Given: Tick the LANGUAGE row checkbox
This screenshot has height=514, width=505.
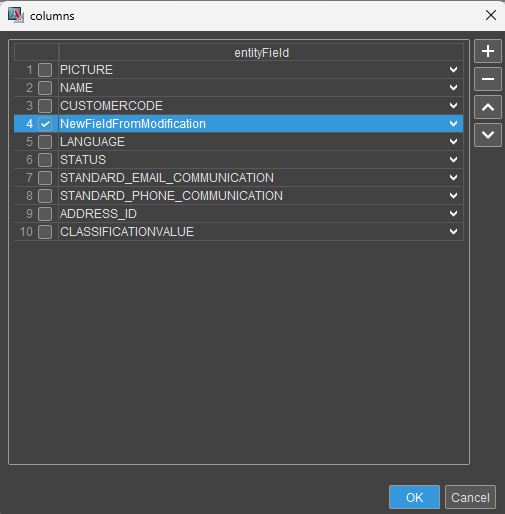Looking at the screenshot, I should [x=45, y=142].
